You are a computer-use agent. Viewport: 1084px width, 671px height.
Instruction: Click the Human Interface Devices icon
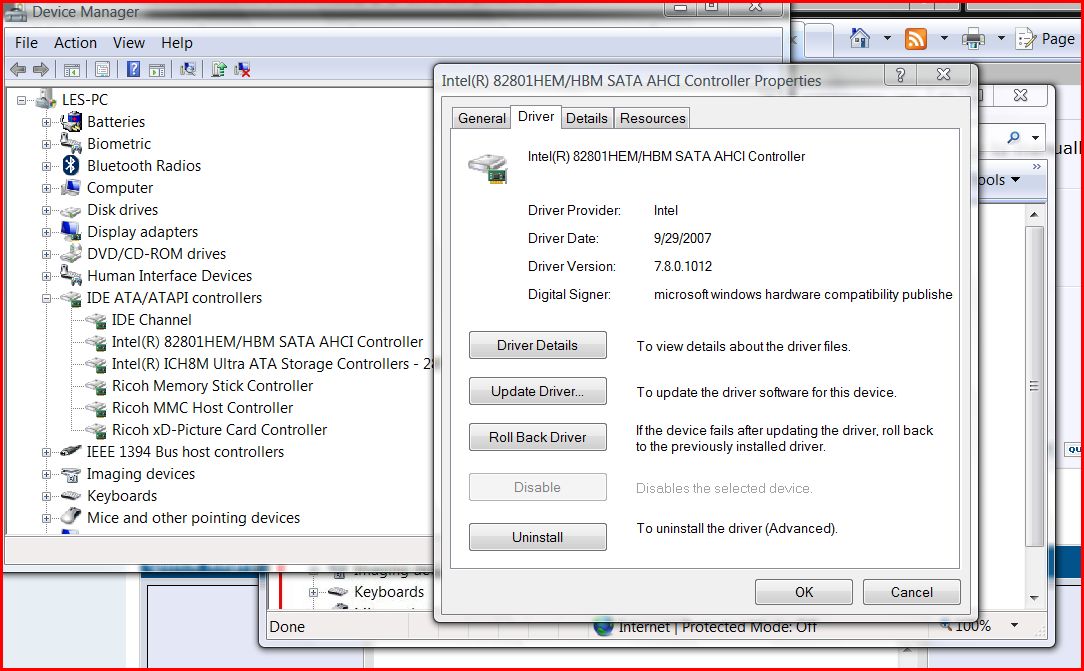(x=71, y=276)
